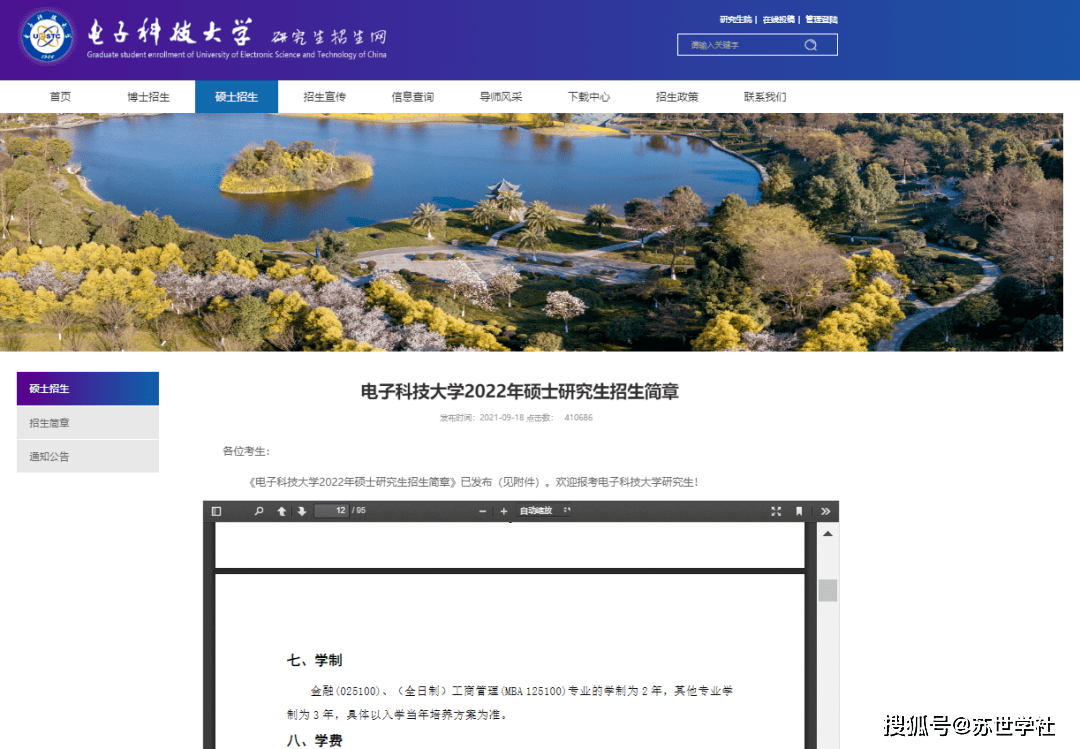Expand more PDF tools with the double chevron
The width and height of the screenshot is (1080, 749).
(x=826, y=511)
